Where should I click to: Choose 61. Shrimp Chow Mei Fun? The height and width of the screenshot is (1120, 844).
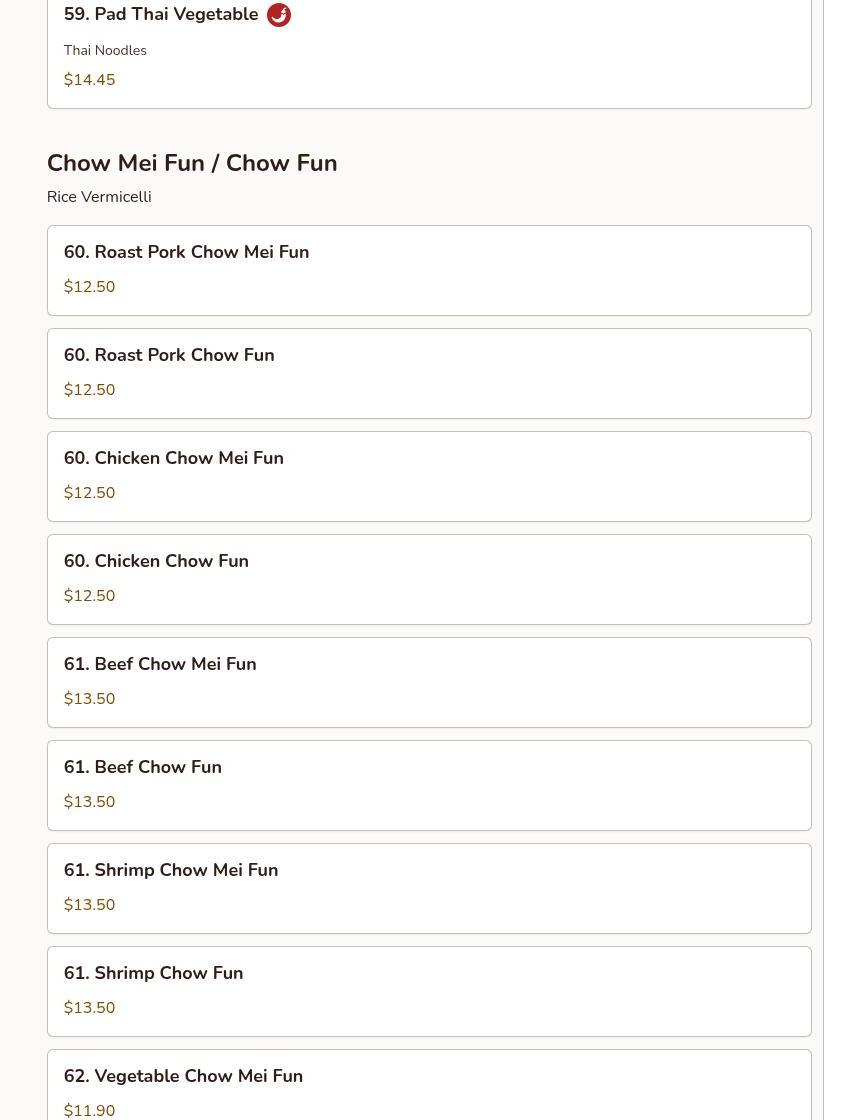tap(429, 888)
